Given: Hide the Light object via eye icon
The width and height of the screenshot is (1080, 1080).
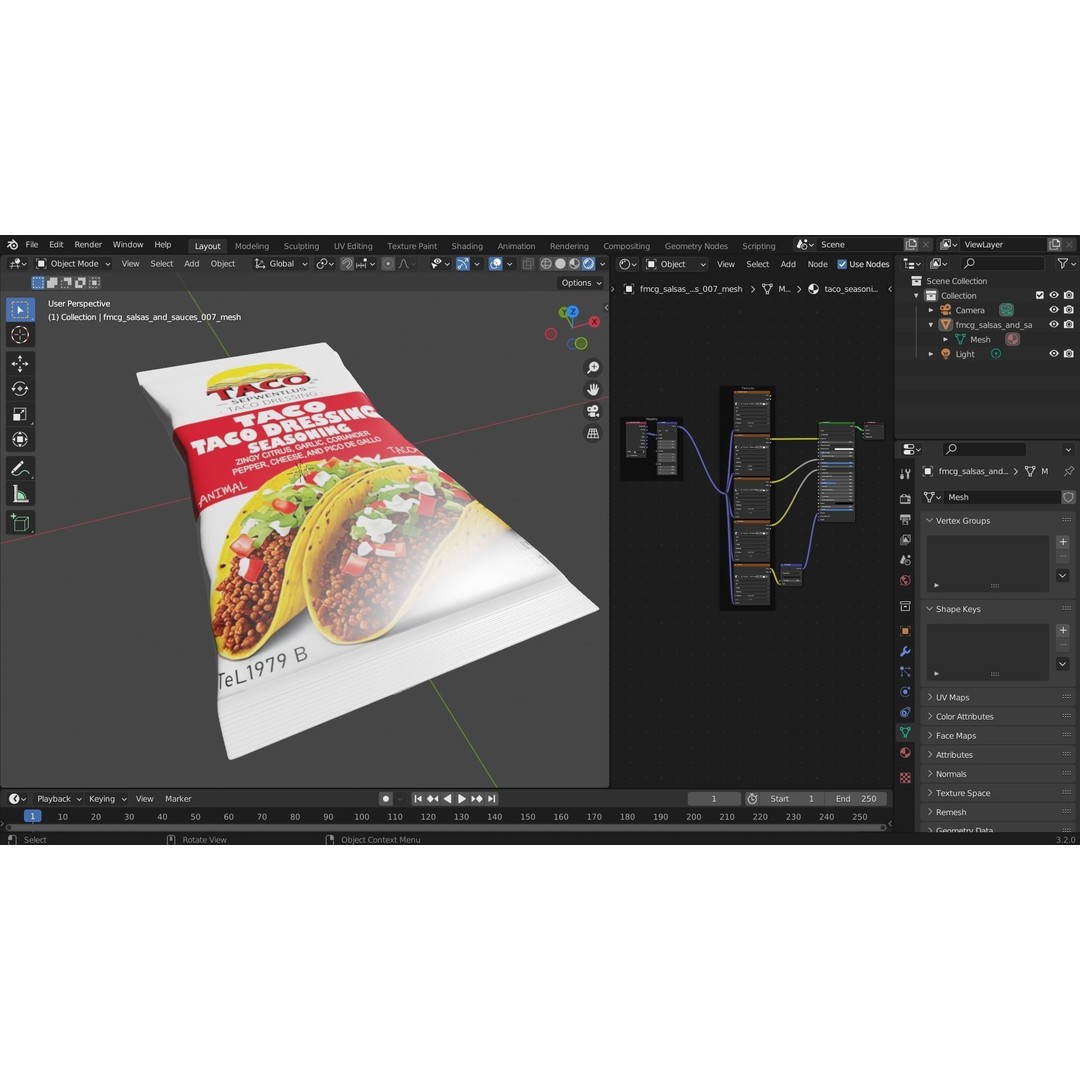Looking at the screenshot, I should tap(1054, 353).
